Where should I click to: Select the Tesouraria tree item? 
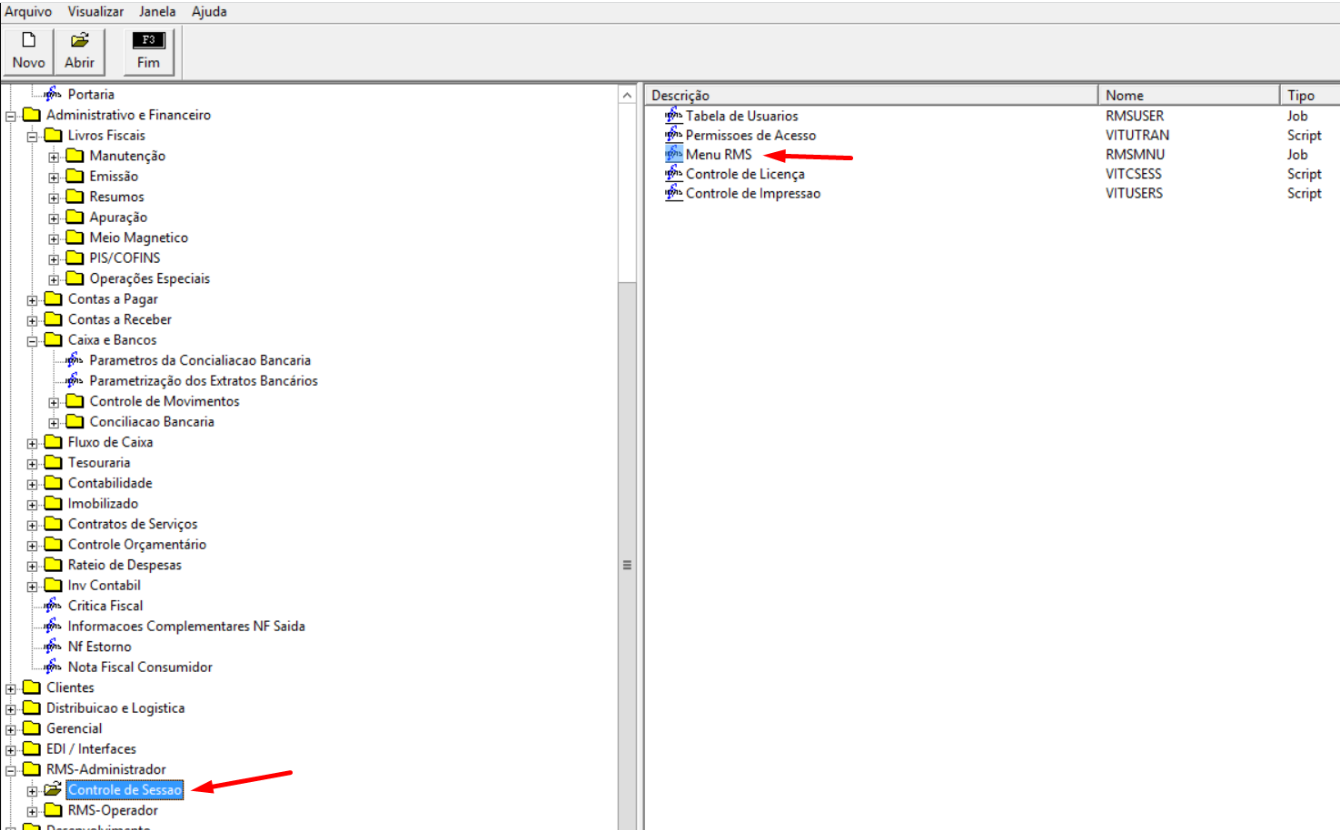point(99,463)
